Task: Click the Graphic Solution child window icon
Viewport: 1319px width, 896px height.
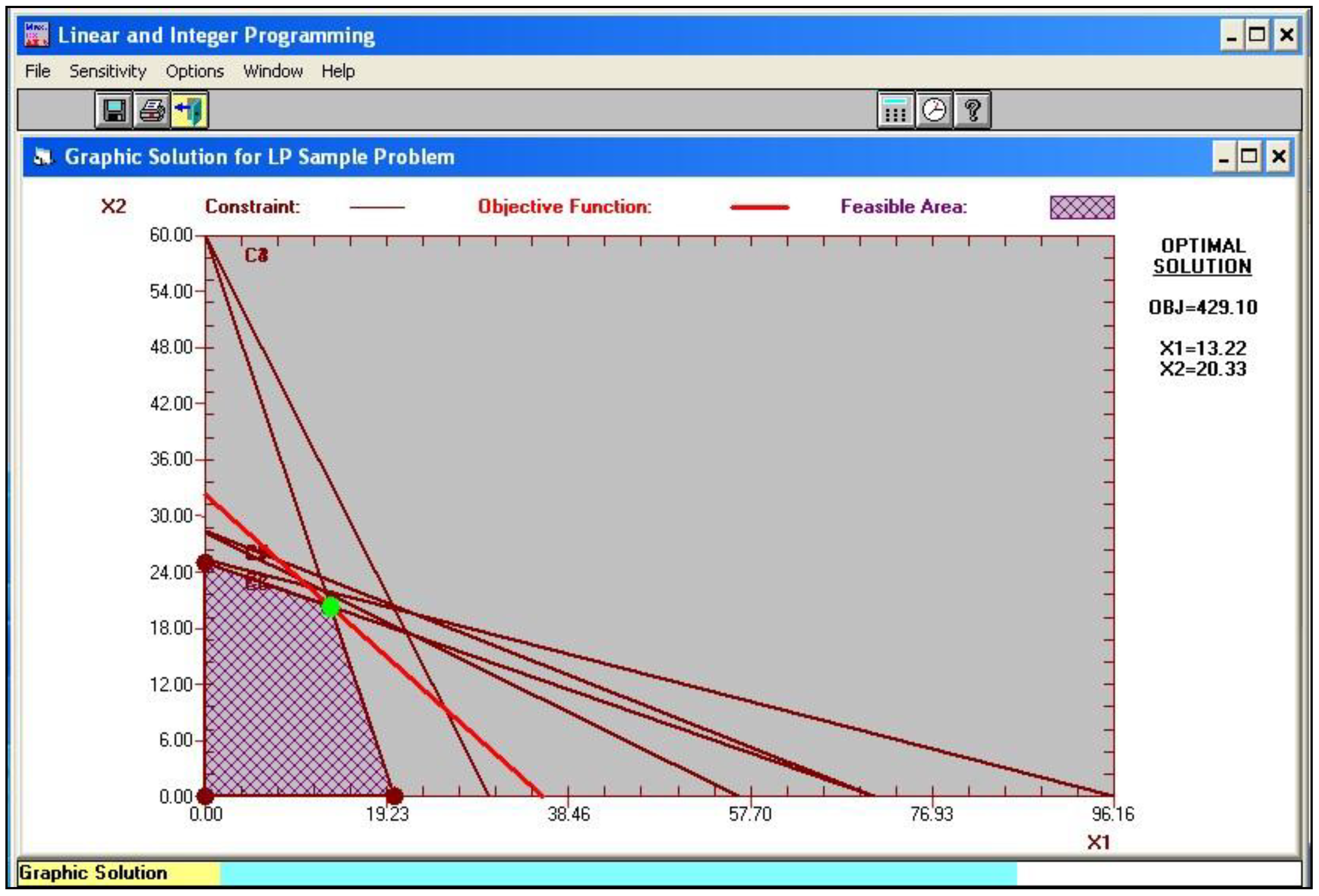Action: pyautogui.click(x=43, y=157)
